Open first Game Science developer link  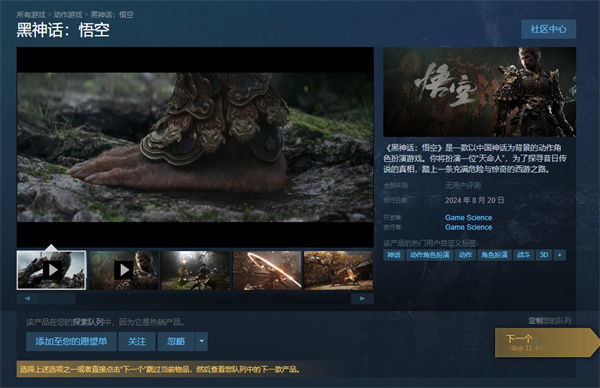[x=468, y=217]
